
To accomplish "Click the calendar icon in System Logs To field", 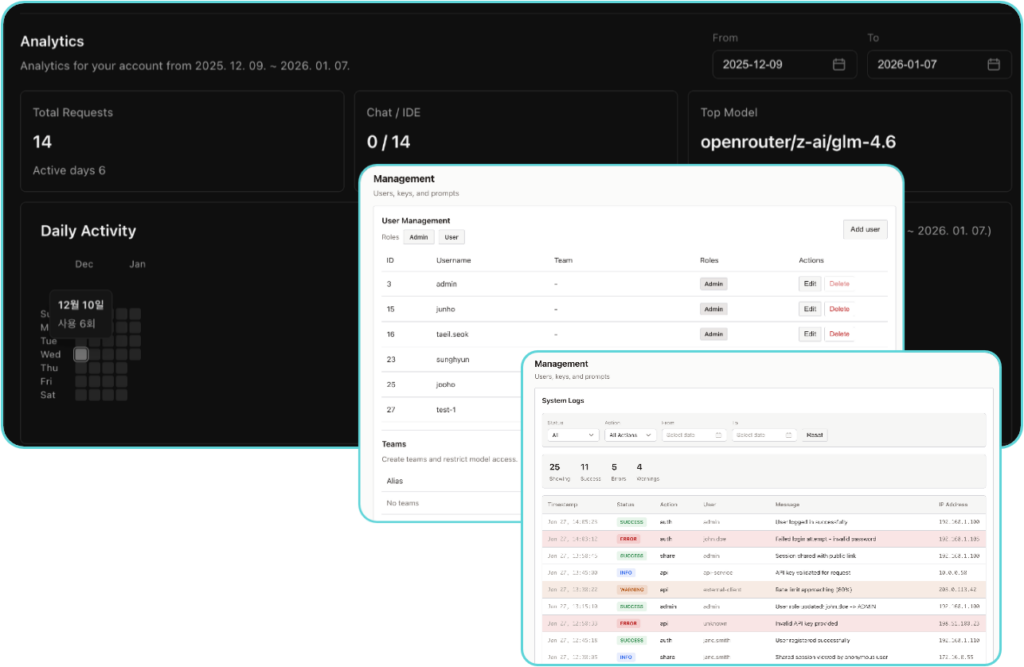I will click(x=788, y=435).
